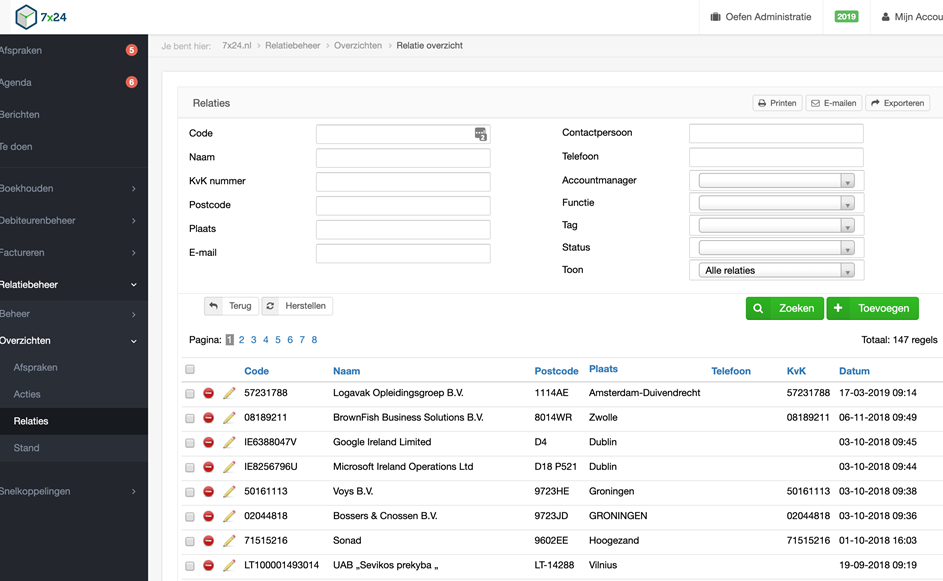Click the pencil edit icon for Google Ireland Limited

coord(229,442)
